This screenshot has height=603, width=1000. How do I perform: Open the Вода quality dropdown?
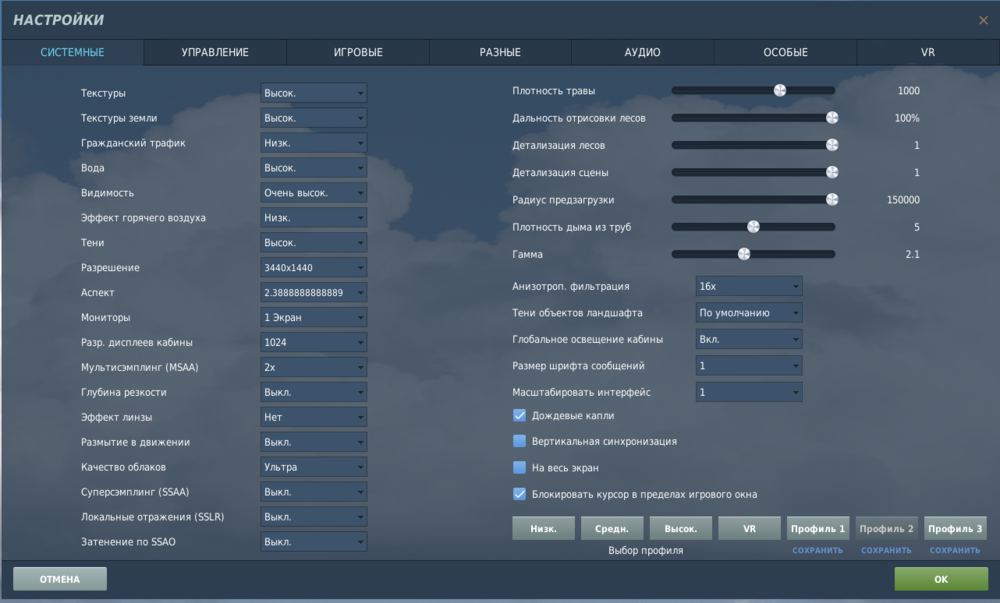point(313,167)
